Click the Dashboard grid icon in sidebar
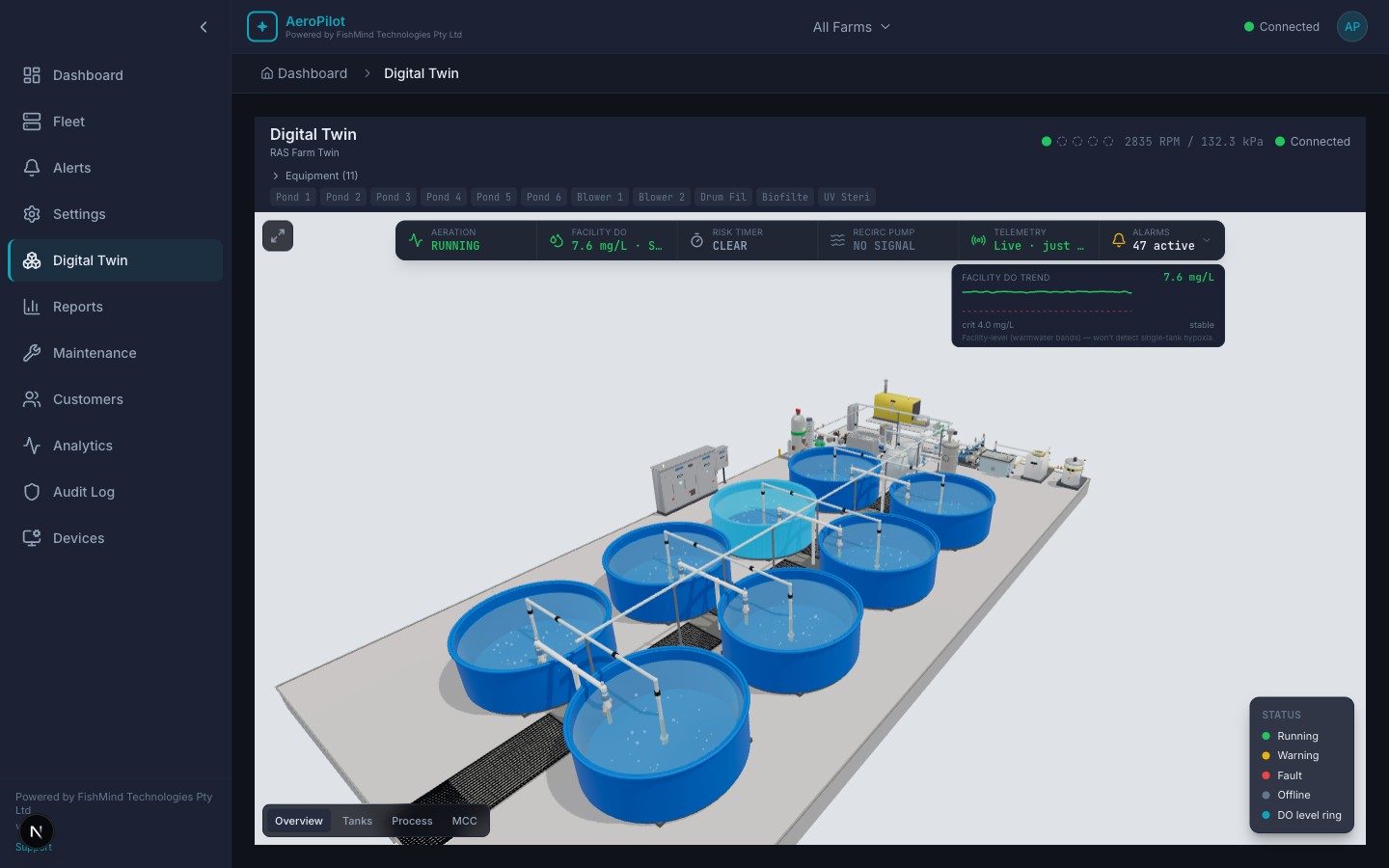 (32, 75)
